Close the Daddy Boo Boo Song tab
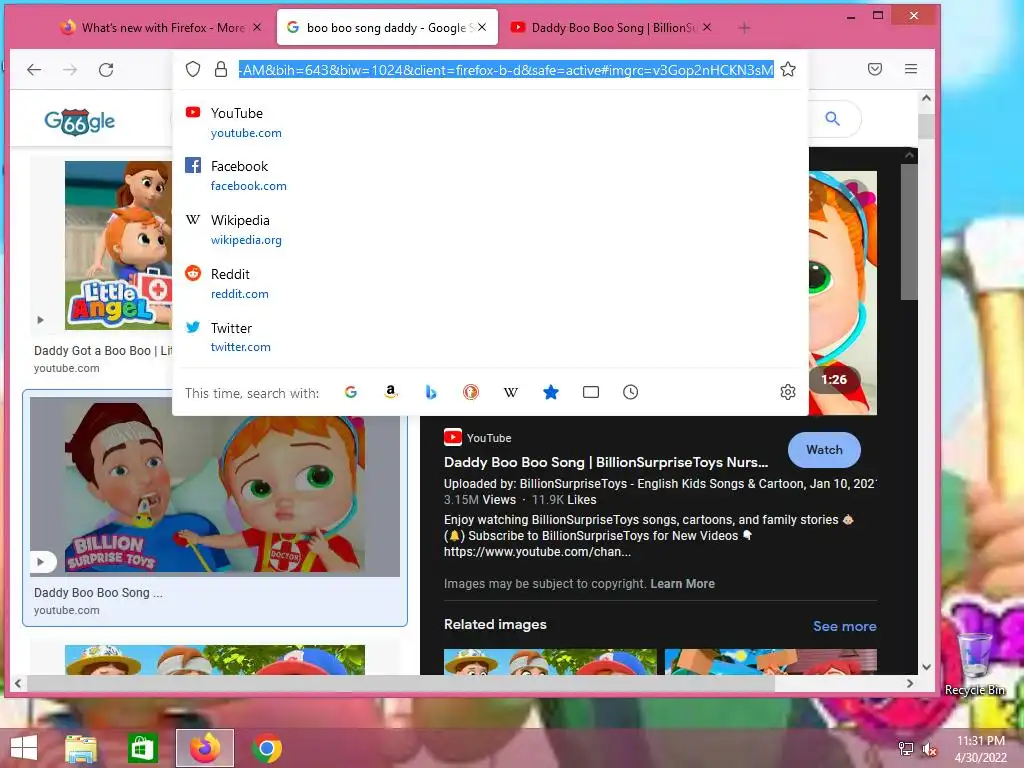 [707, 27]
